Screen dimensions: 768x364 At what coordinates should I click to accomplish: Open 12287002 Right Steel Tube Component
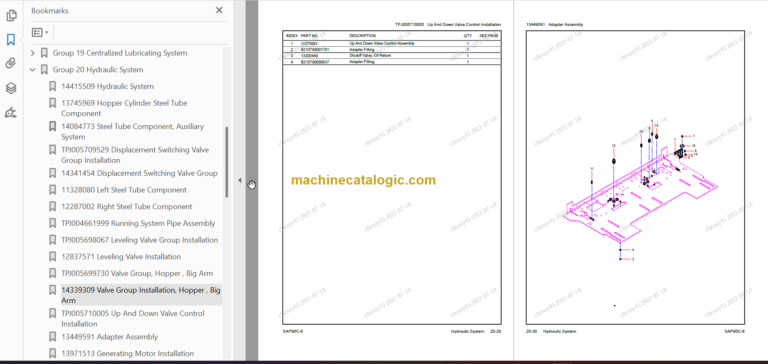coord(126,206)
